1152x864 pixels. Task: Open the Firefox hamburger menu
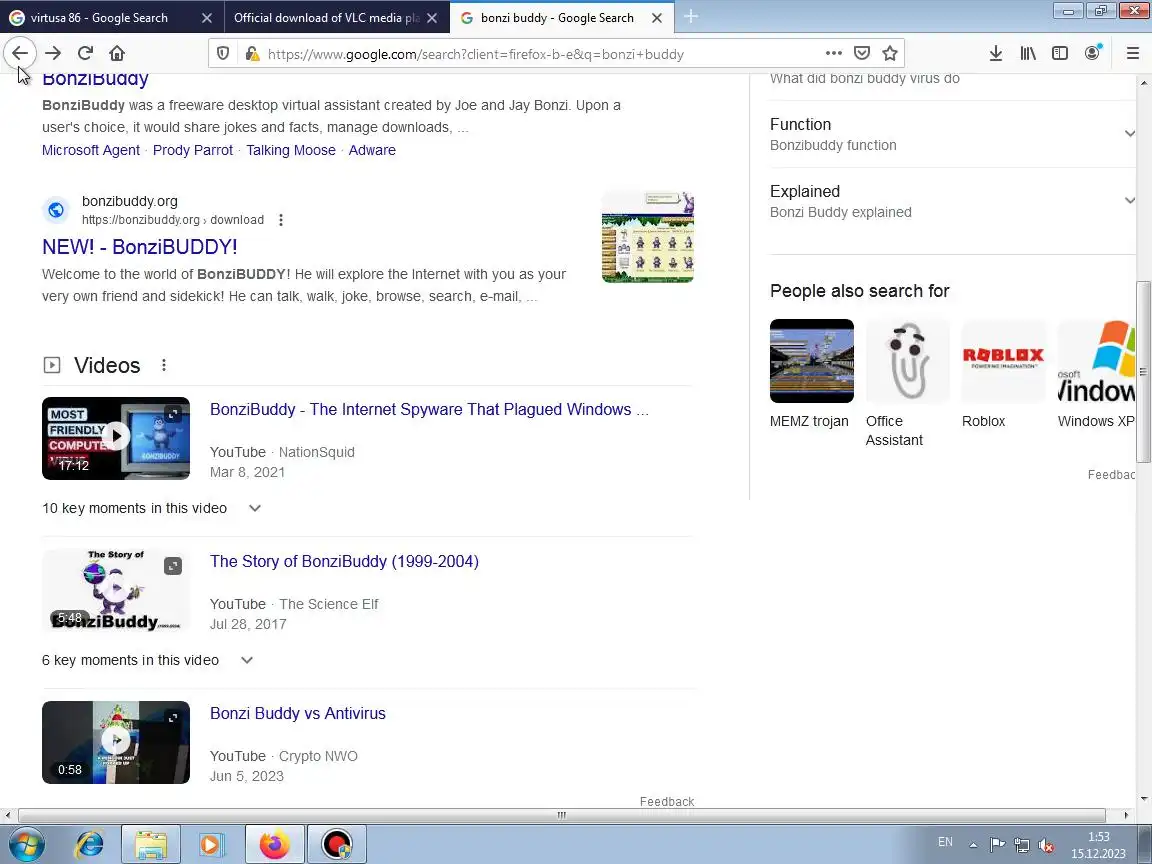(x=1132, y=53)
